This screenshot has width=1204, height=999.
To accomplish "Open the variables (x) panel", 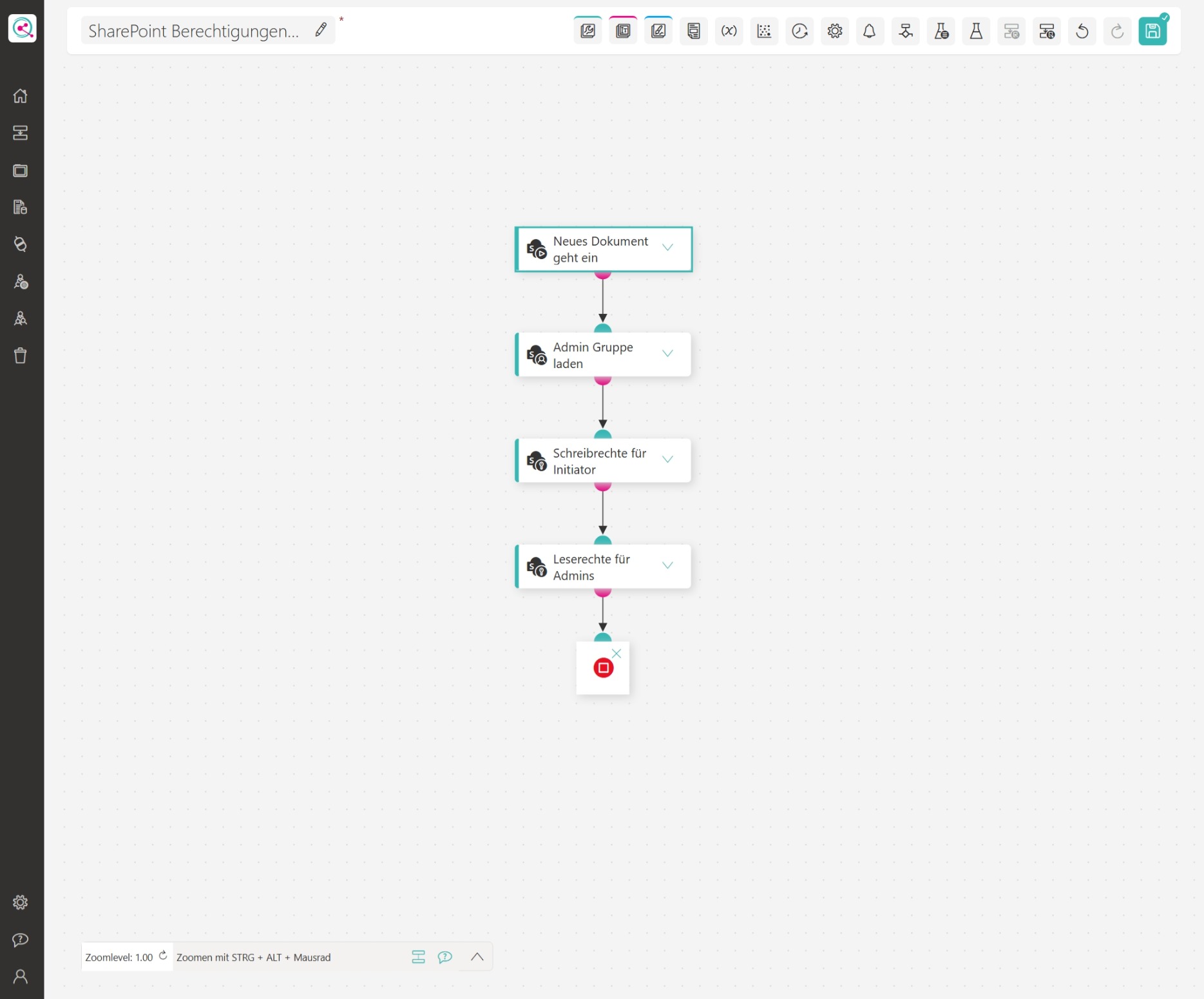I will tap(729, 31).
